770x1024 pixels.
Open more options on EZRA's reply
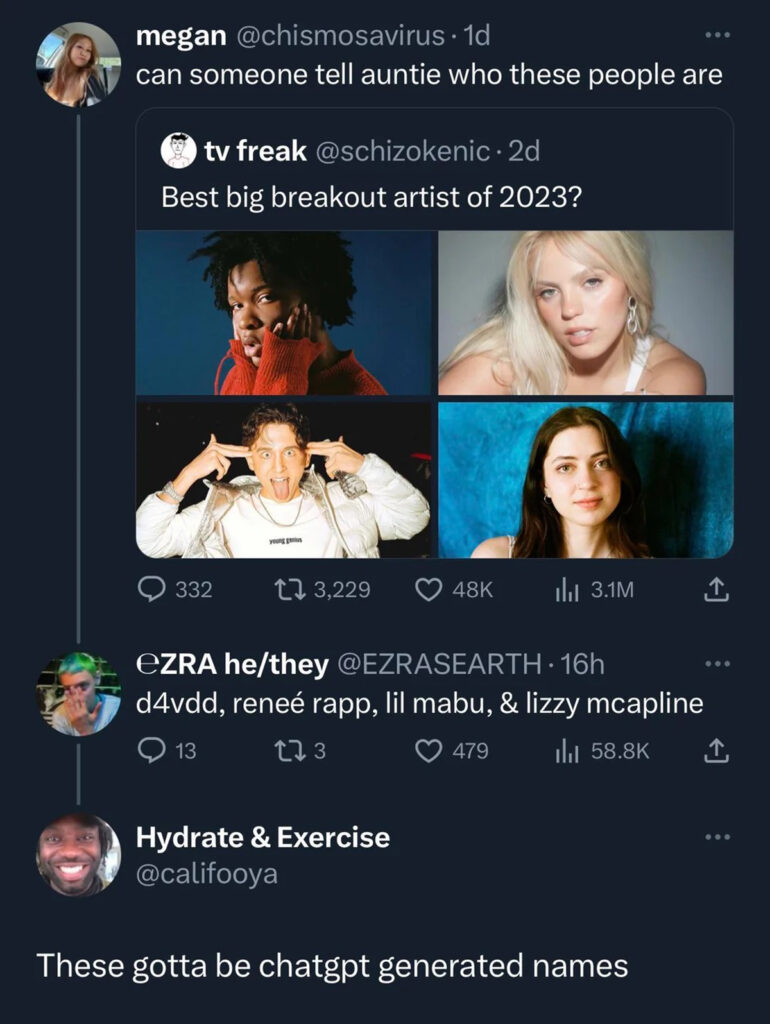pos(717,663)
